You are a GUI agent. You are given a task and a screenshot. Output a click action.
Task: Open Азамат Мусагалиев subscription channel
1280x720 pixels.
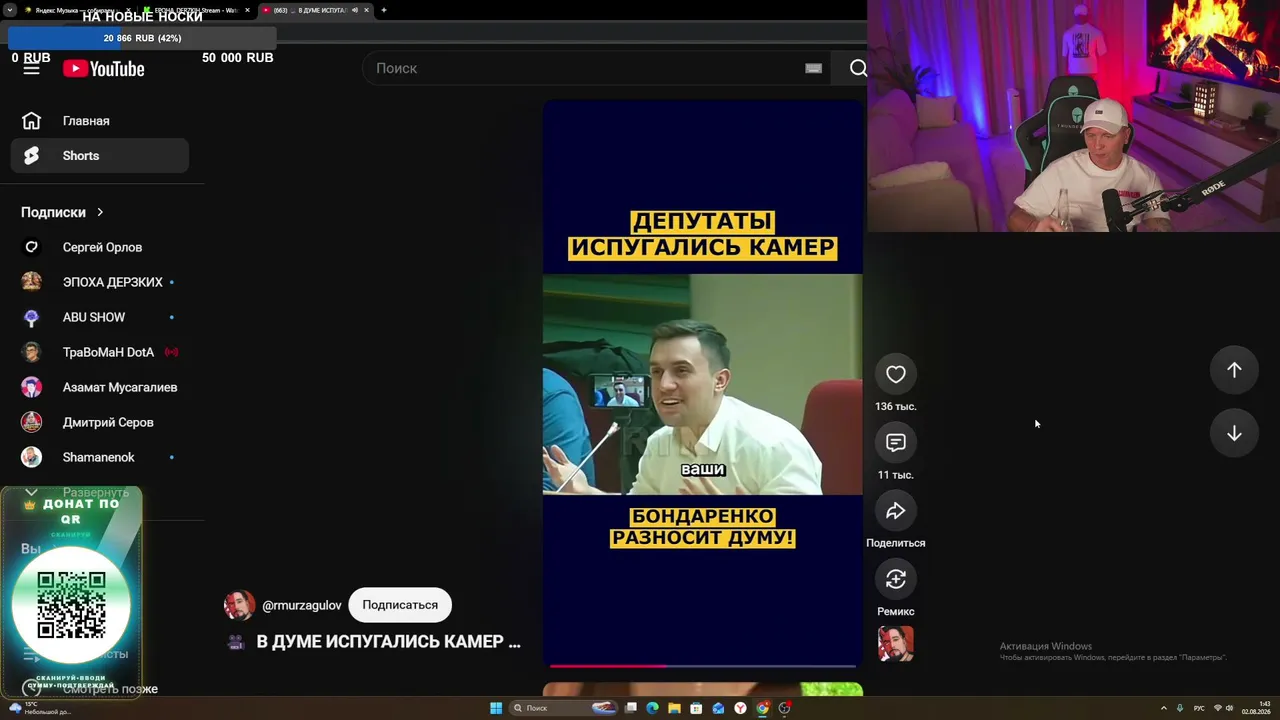(x=100, y=387)
